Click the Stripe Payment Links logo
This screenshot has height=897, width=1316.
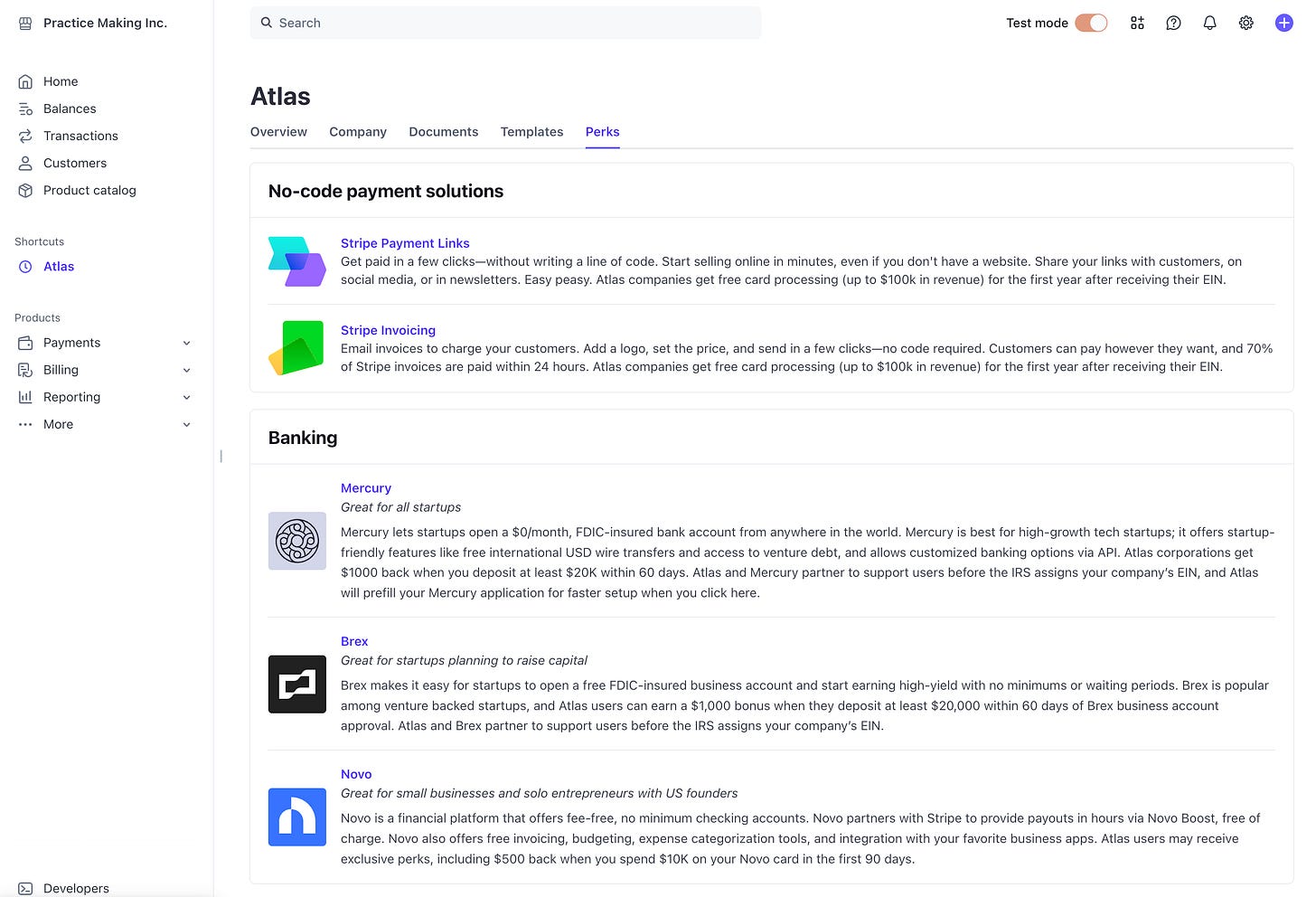pyautogui.click(x=296, y=261)
